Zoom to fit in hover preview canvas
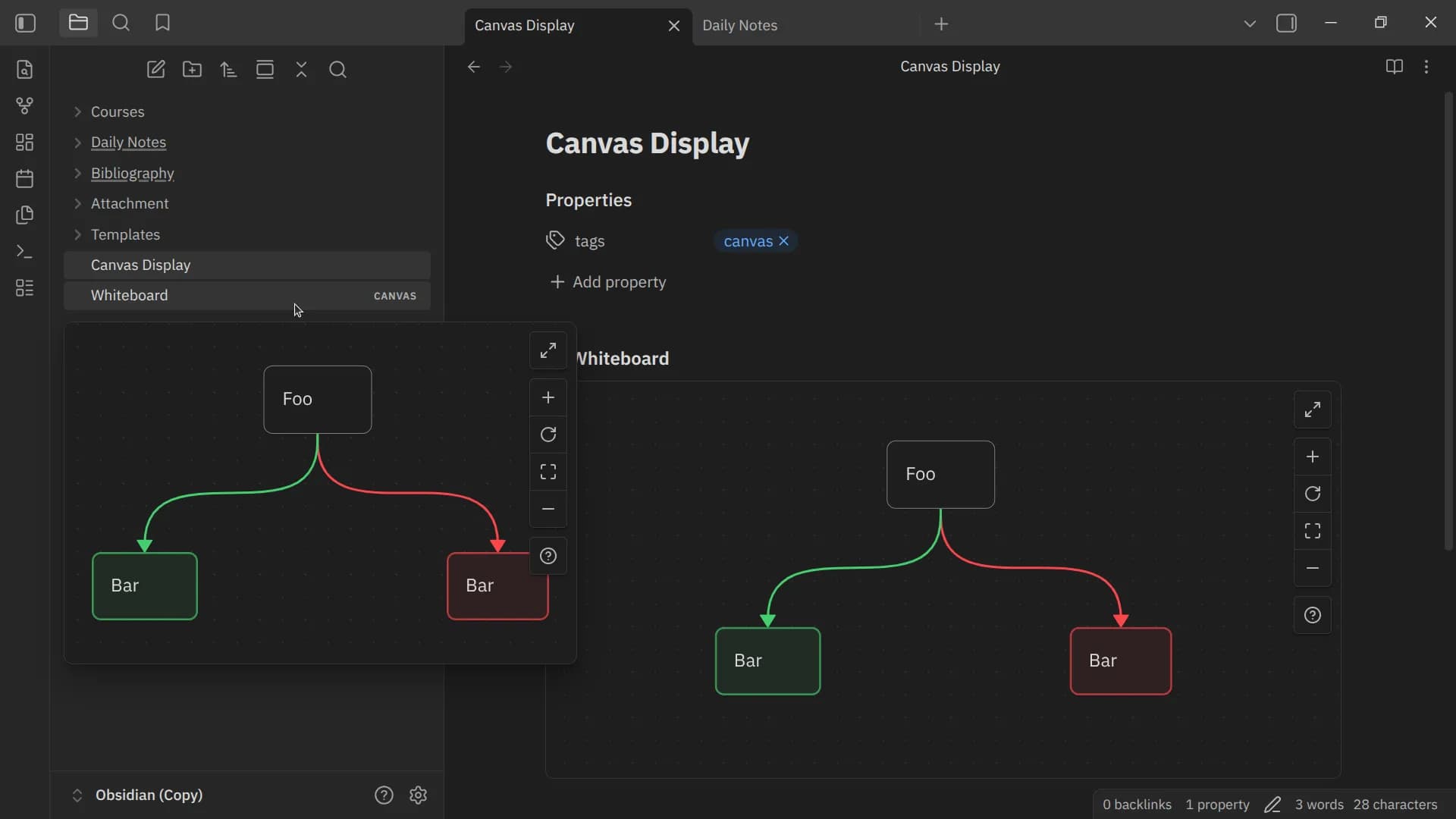 [548, 472]
